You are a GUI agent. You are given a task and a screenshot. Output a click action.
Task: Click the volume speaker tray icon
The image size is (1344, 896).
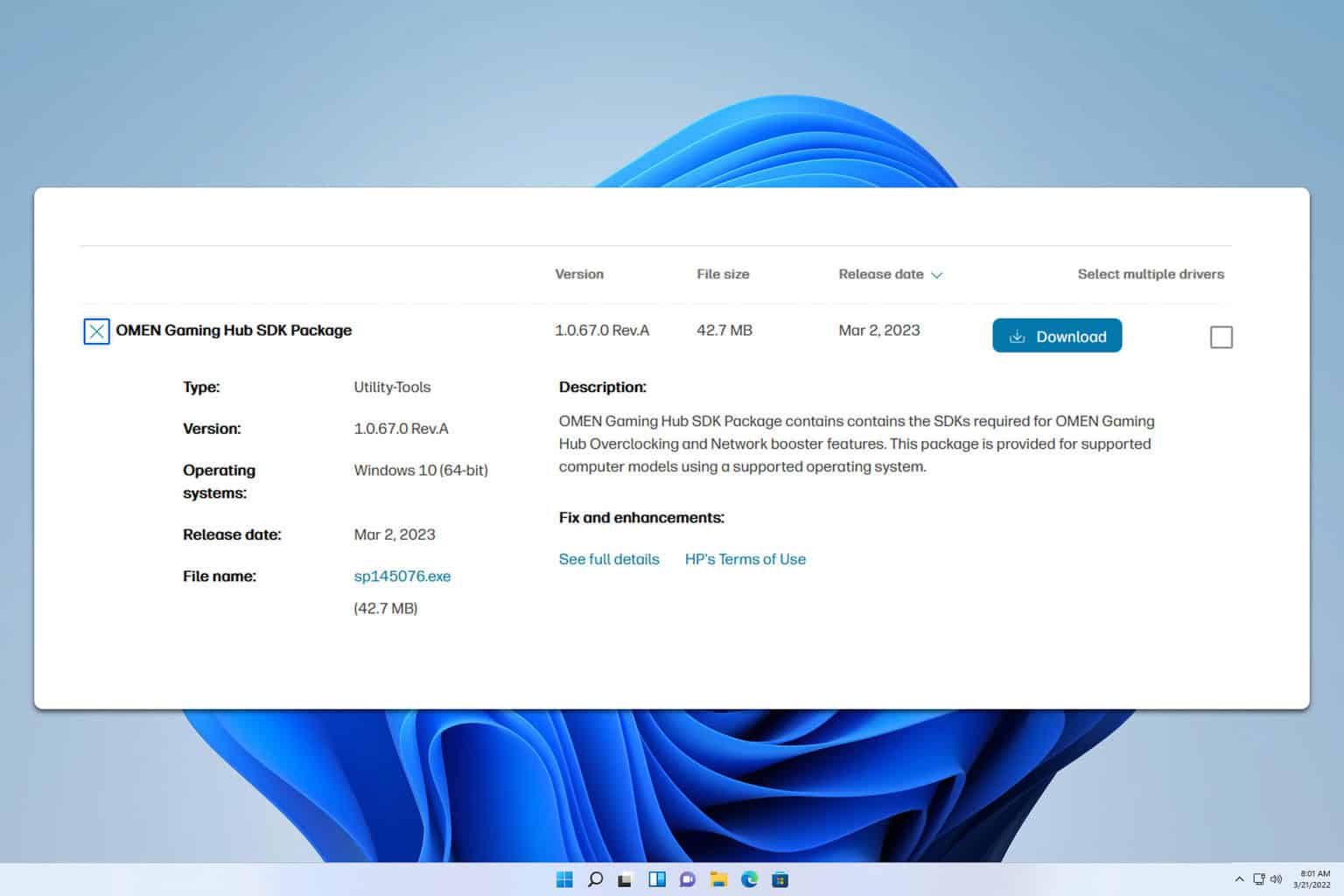point(1276,879)
